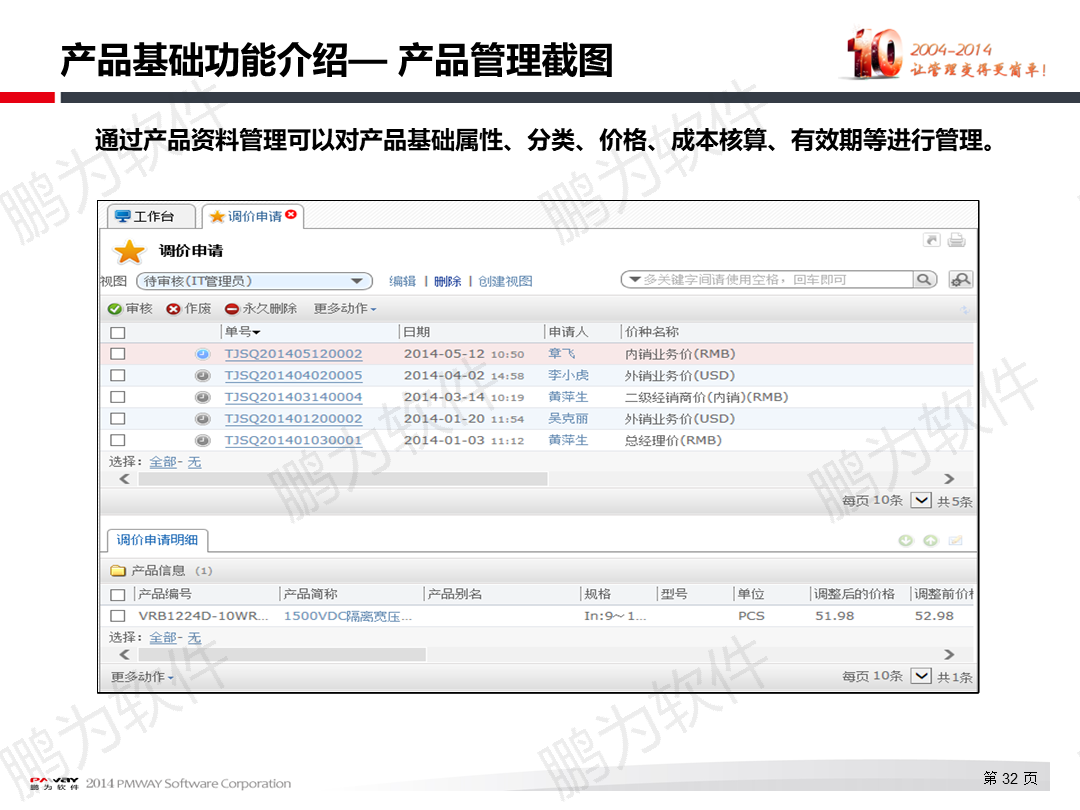Toggle select-all checkbox in 产品编号 header

(x=118, y=594)
